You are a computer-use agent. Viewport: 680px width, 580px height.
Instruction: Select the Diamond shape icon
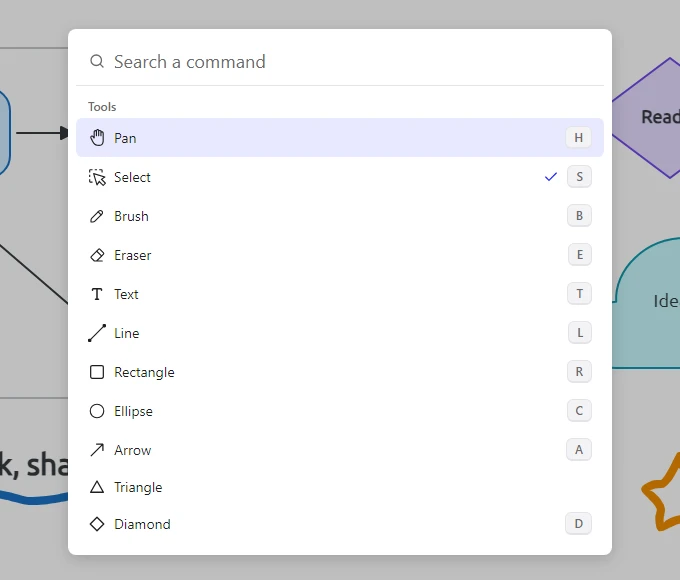[x=97, y=524]
